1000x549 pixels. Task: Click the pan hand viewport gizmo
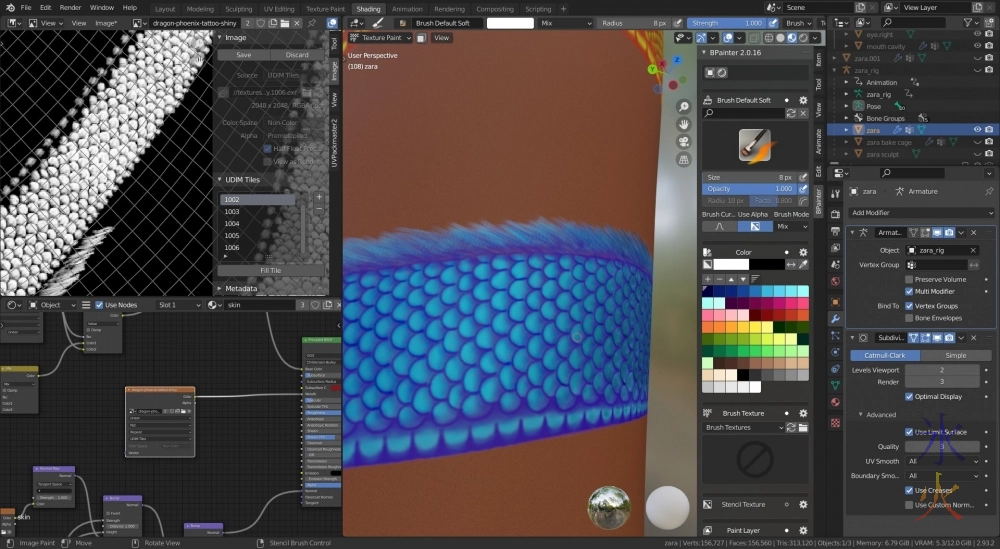click(684, 124)
